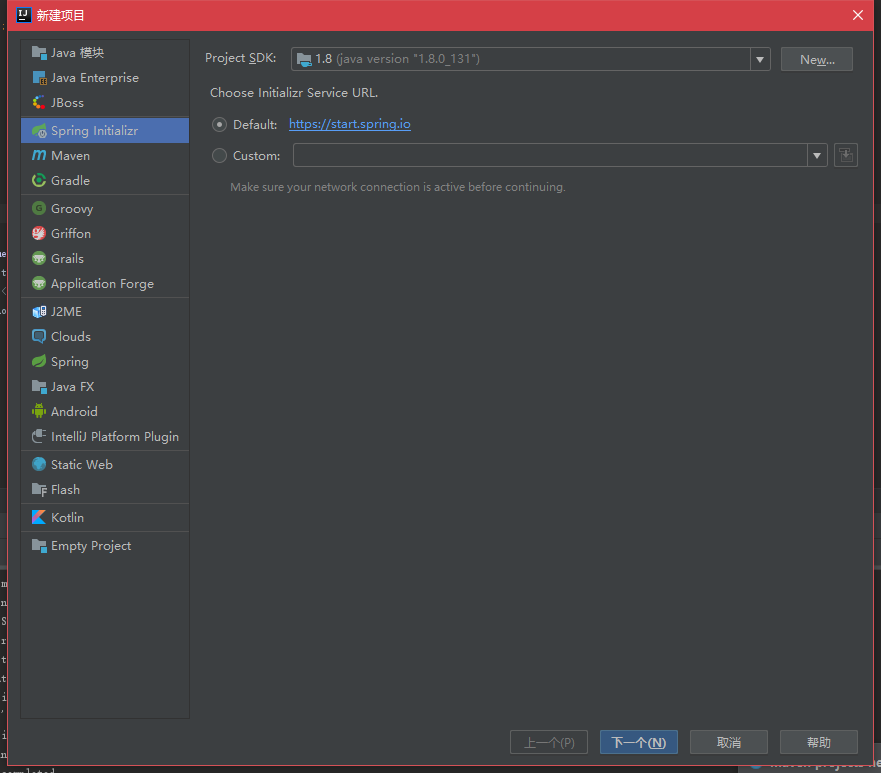Screen dimensions: 881x773
Task: Select the Custom service URL radio button
Action: coord(219,156)
